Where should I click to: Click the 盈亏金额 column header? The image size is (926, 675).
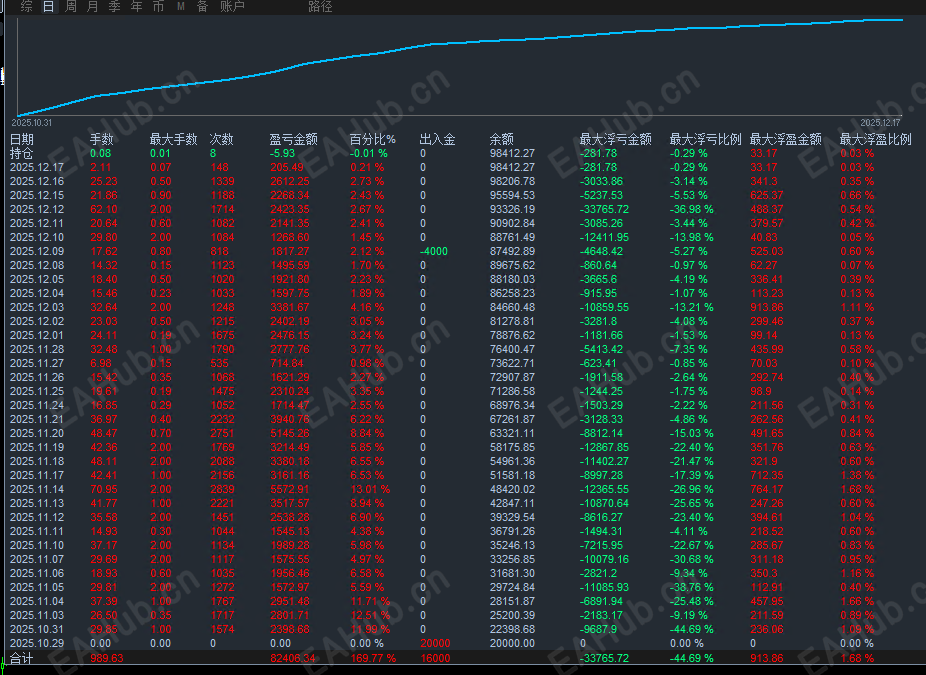tap(294, 139)
